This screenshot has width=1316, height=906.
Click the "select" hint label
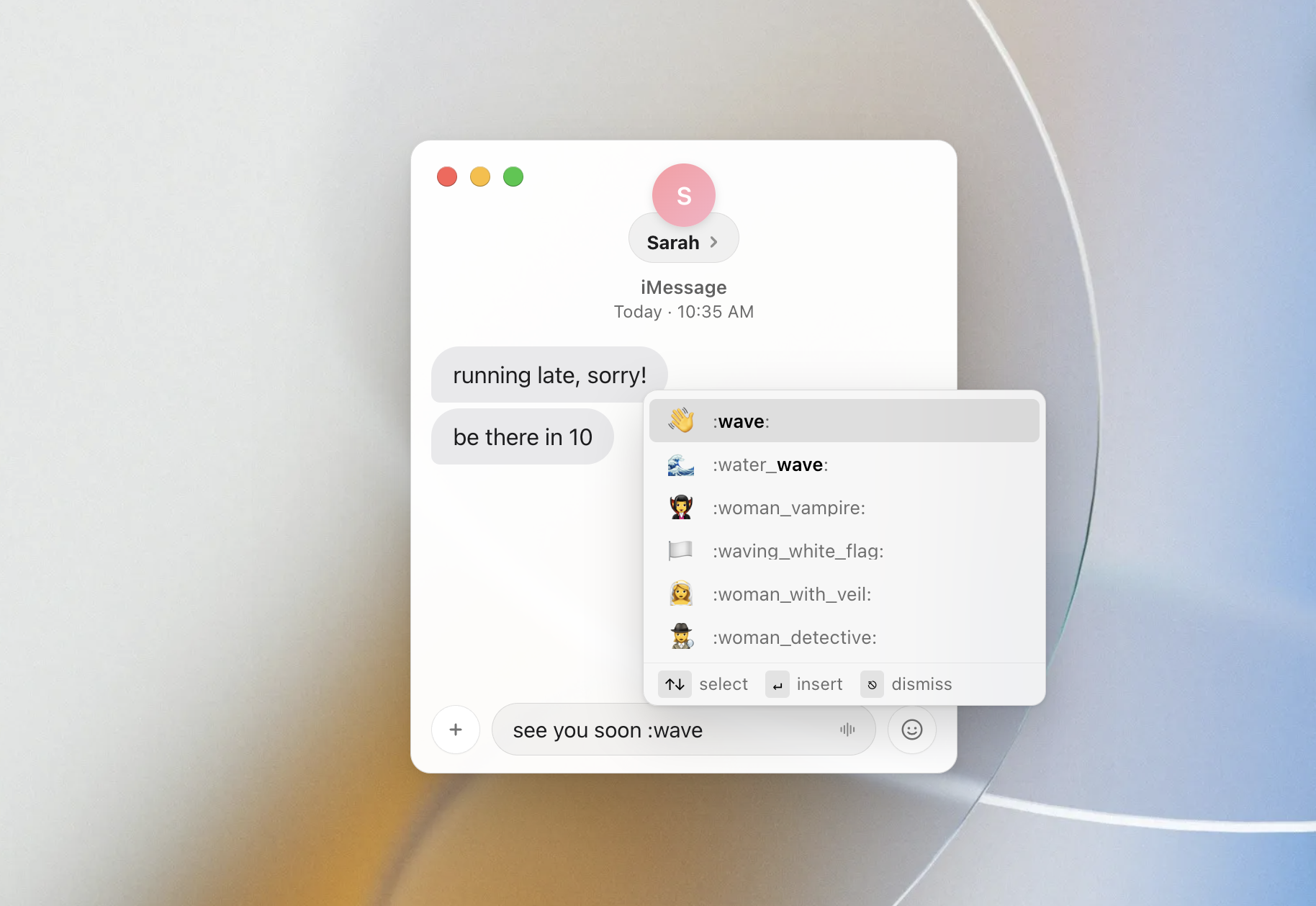pyautogui.click(x=724, y=684)
